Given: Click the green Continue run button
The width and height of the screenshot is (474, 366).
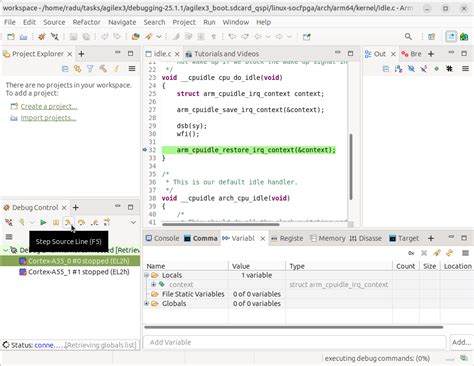Looking at the screenshot, I should click(43, 222).
